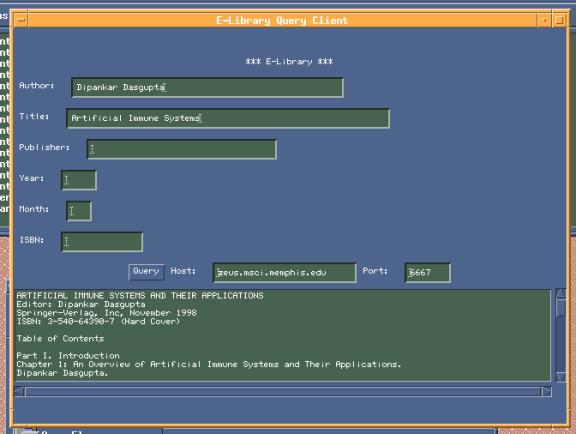Click inside the query results text area
The image size is (576, 434).
click(283, 335)
